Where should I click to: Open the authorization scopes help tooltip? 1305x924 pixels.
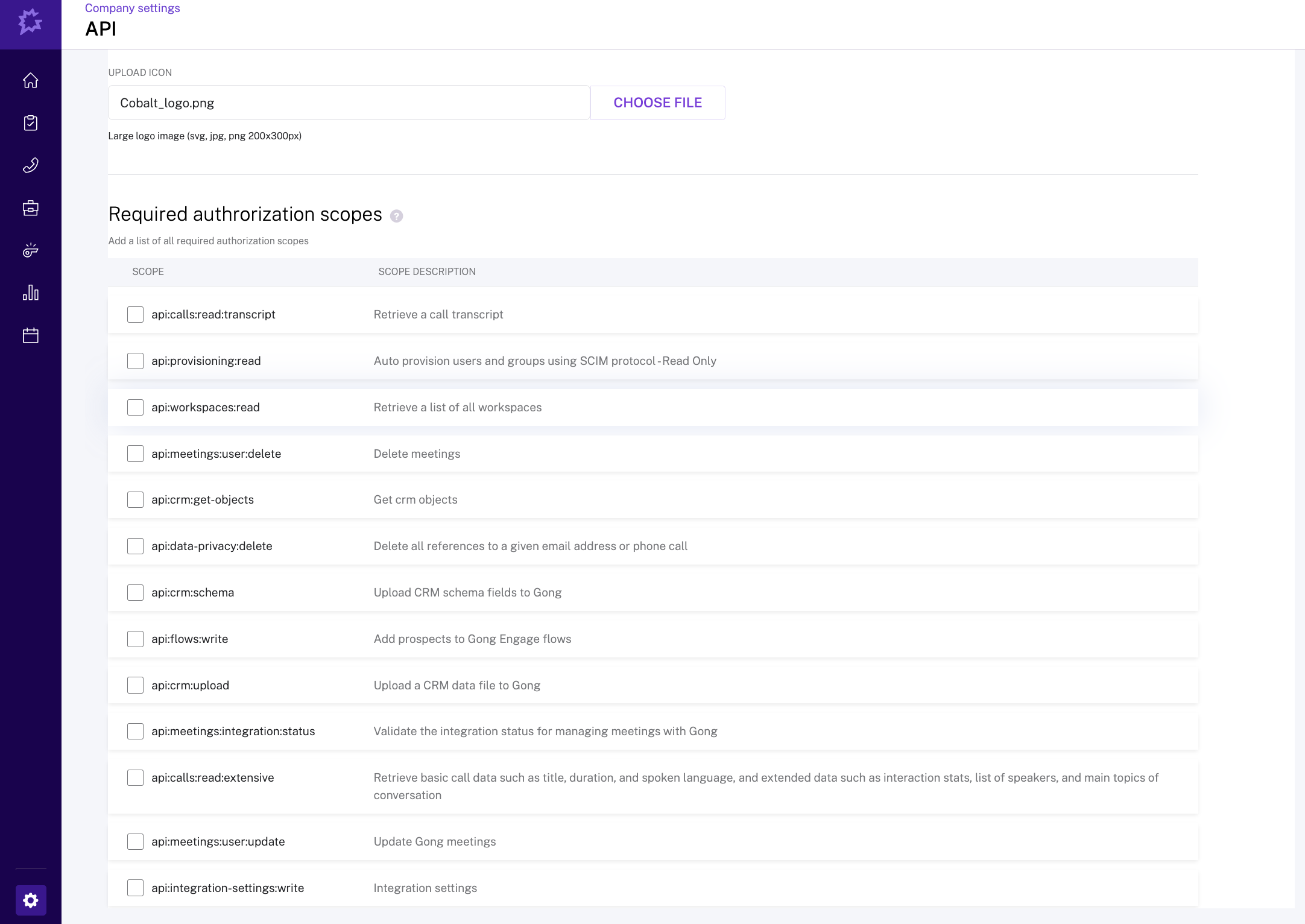[397, 215]
